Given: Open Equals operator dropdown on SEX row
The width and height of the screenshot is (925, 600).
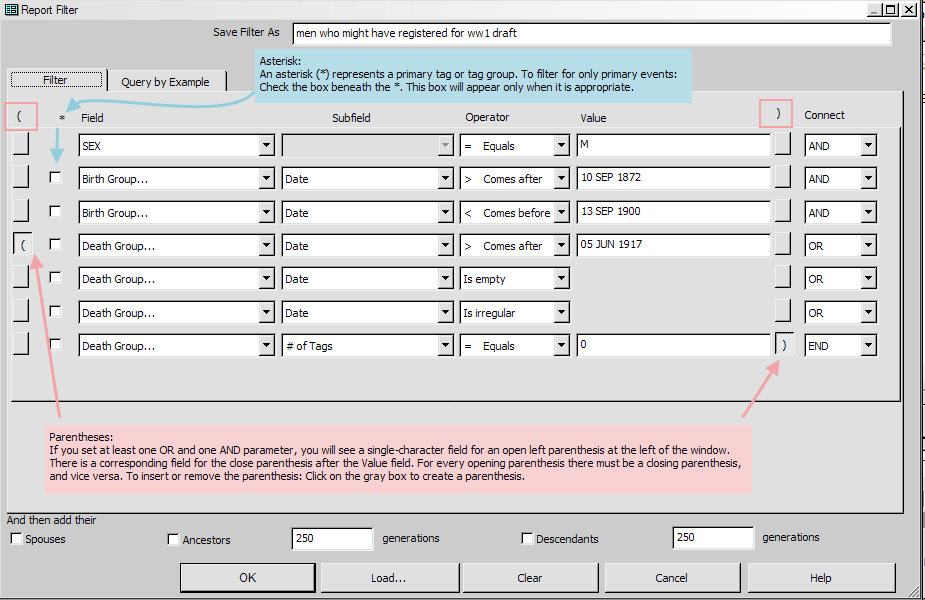Looking at the screenshot, I should coord(561,145).
